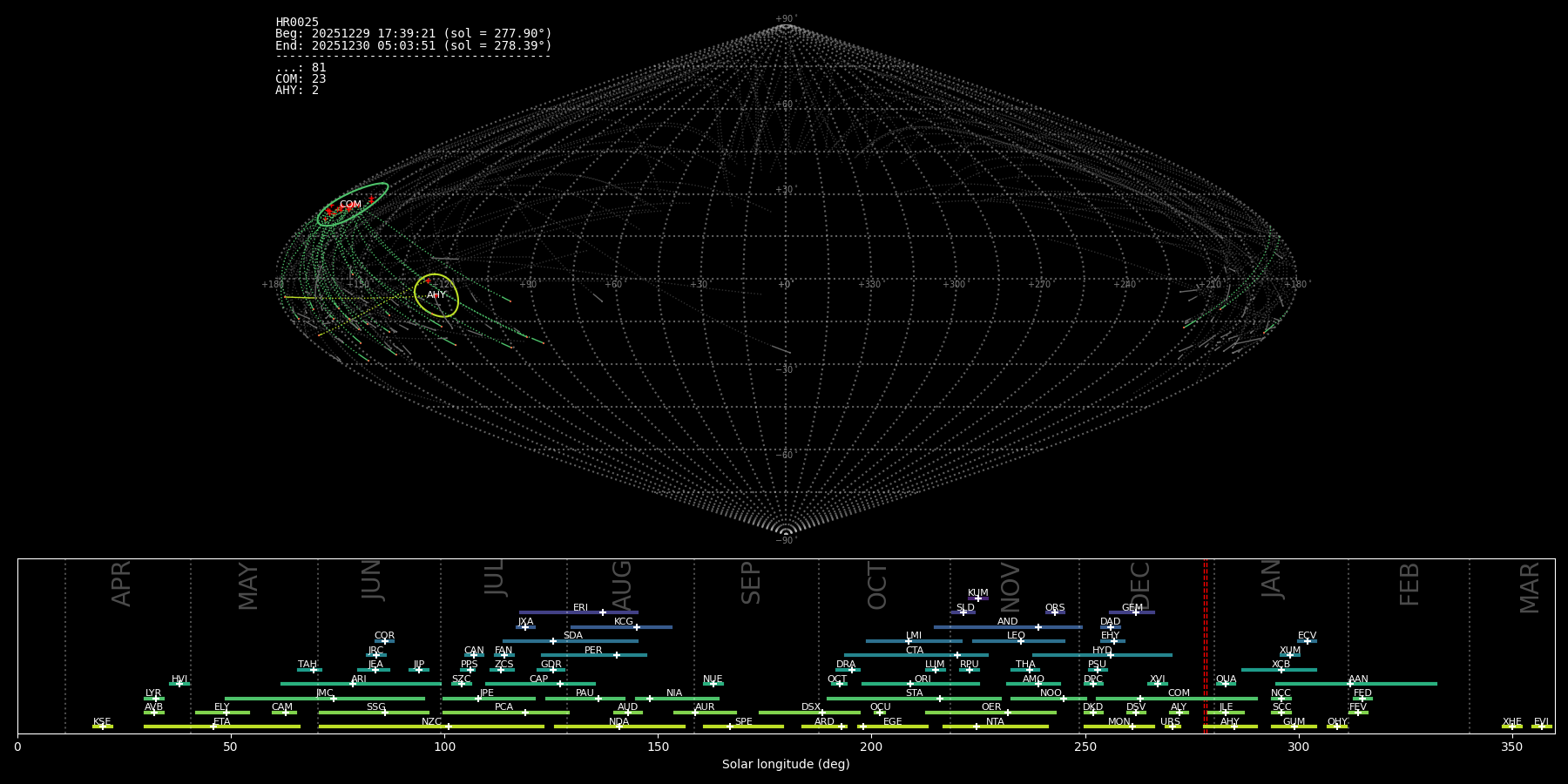The image size is (1568, 784).
Task: Select the FEB month label in the timeline
Action: 1409,585
